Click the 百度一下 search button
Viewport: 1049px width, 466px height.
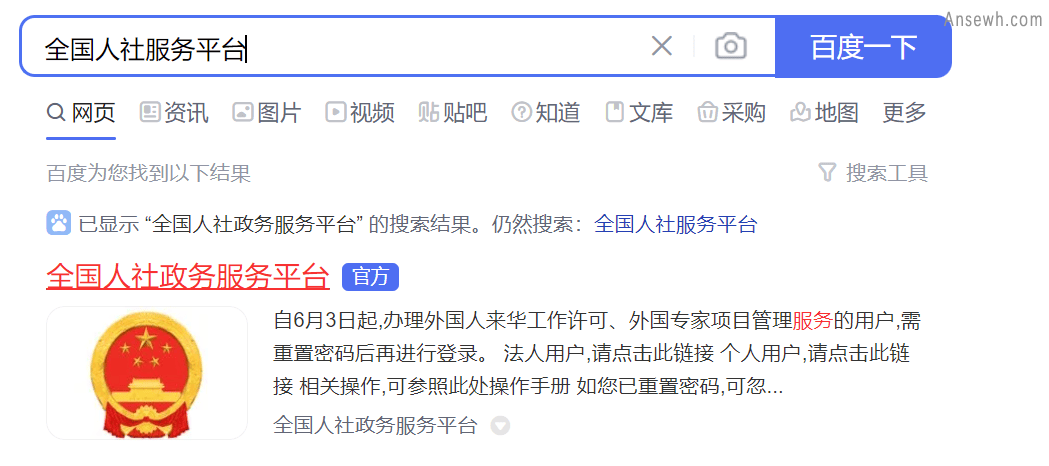click(x=863, y=47)
